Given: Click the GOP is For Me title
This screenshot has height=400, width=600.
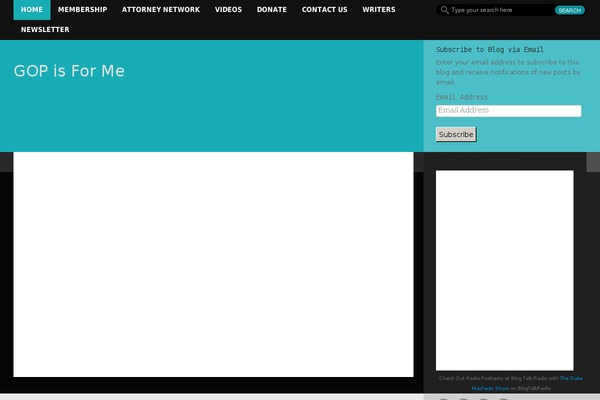Looking at the screenshot, I should 69,71.
